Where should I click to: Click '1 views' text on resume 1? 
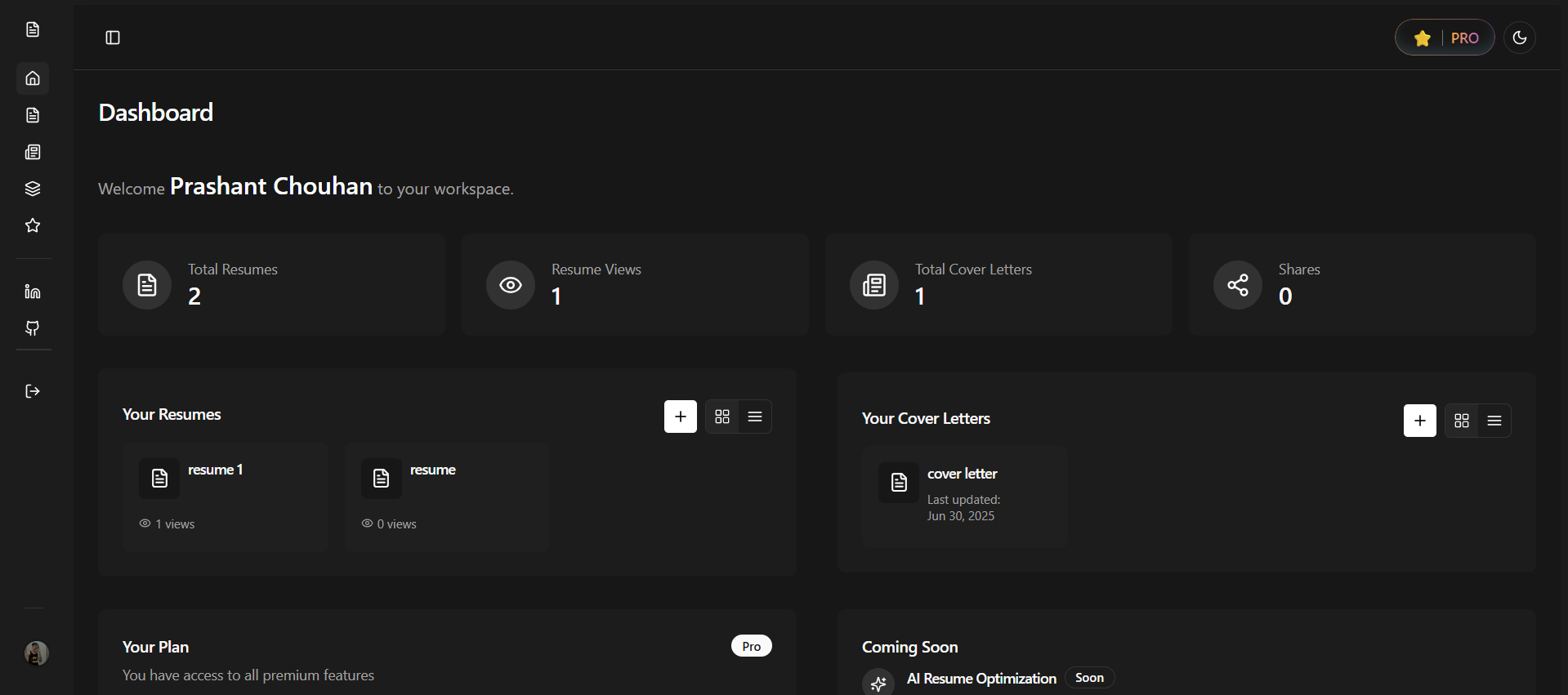coord(175,524)
